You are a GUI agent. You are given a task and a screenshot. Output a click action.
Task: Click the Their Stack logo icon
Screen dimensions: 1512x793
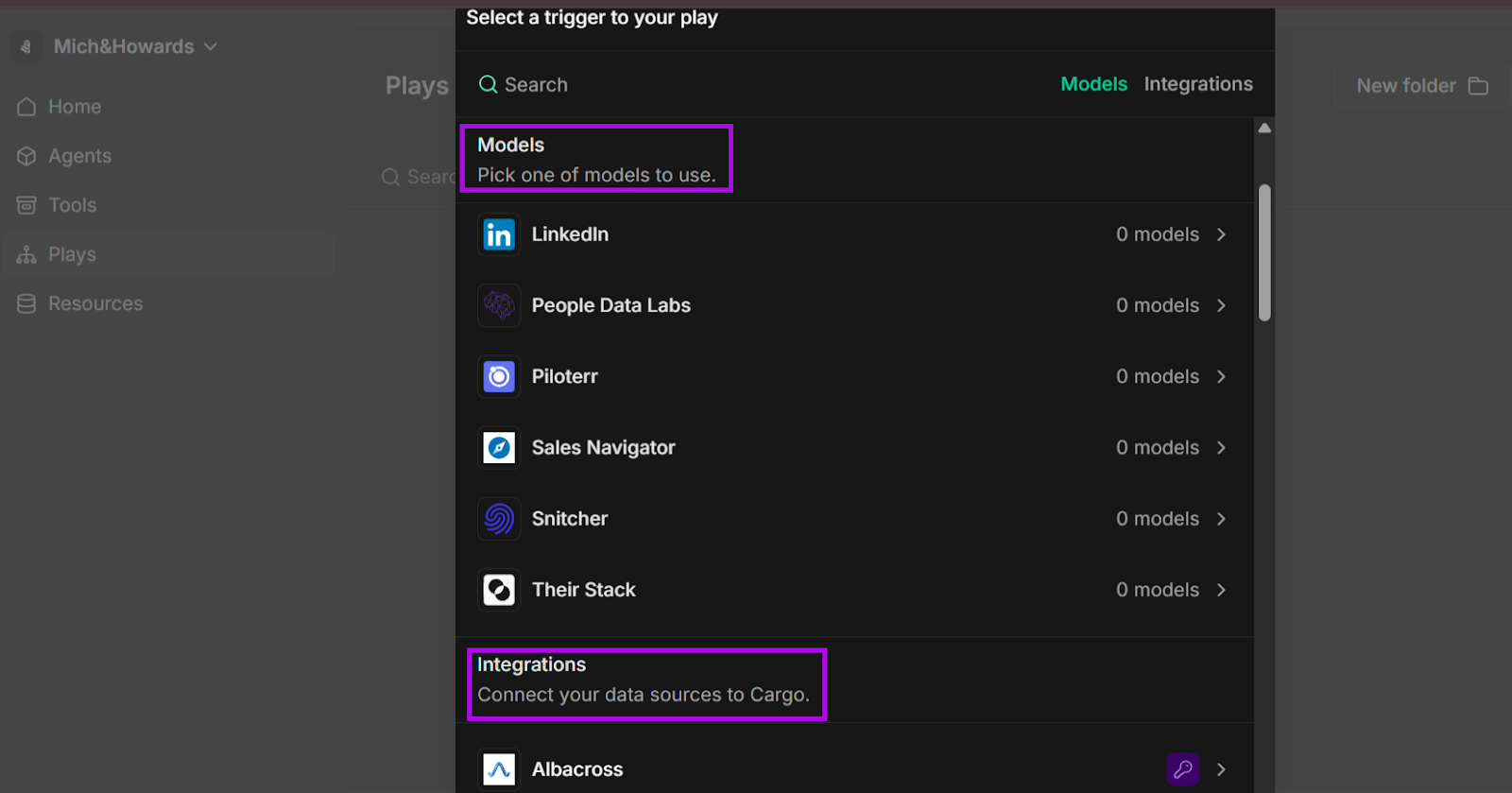tap(499, 590)
